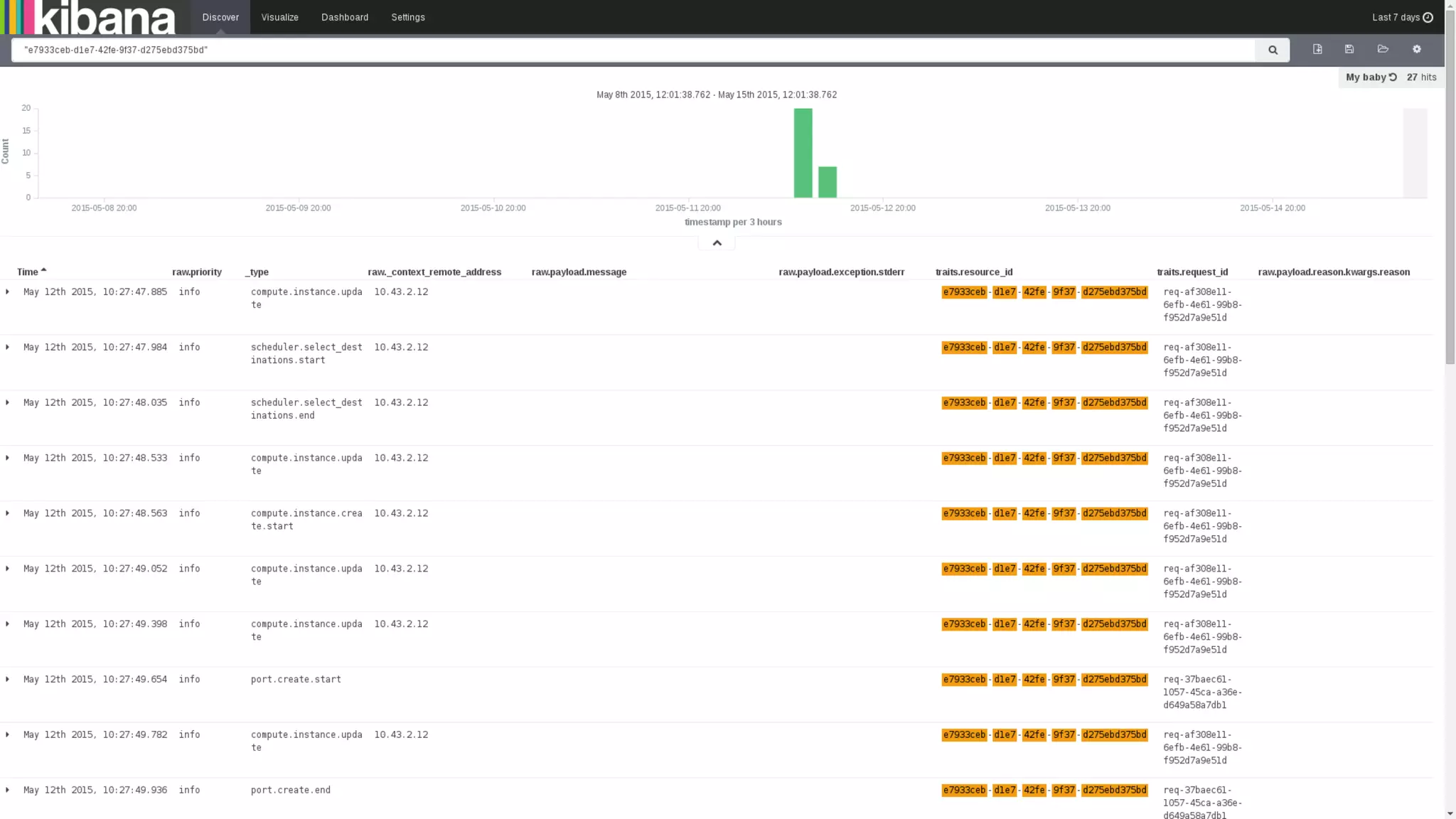Click highlighted resource id in first row
The height and width of the screenshot is (819, 1456).
coord(1044,291)
